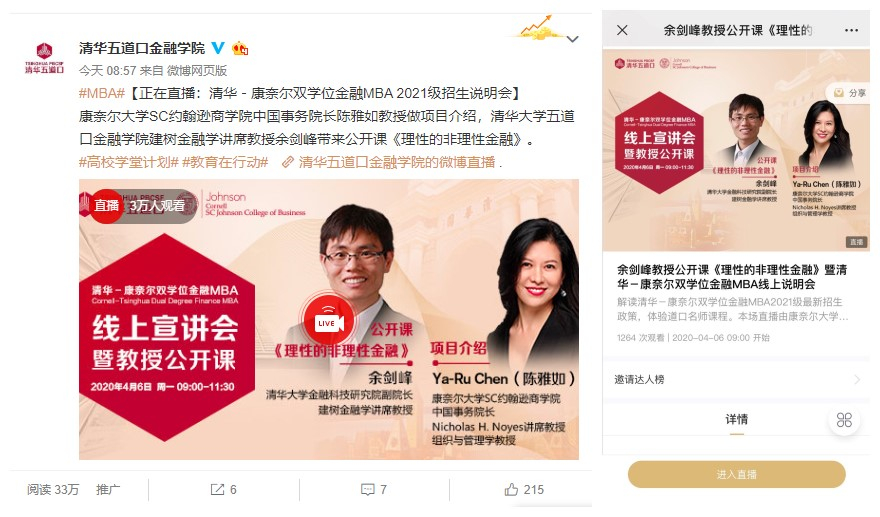Screen dimensions: 880x517
Task: Open the #高校学堂计划# hashtag
Action: point(129,162)
